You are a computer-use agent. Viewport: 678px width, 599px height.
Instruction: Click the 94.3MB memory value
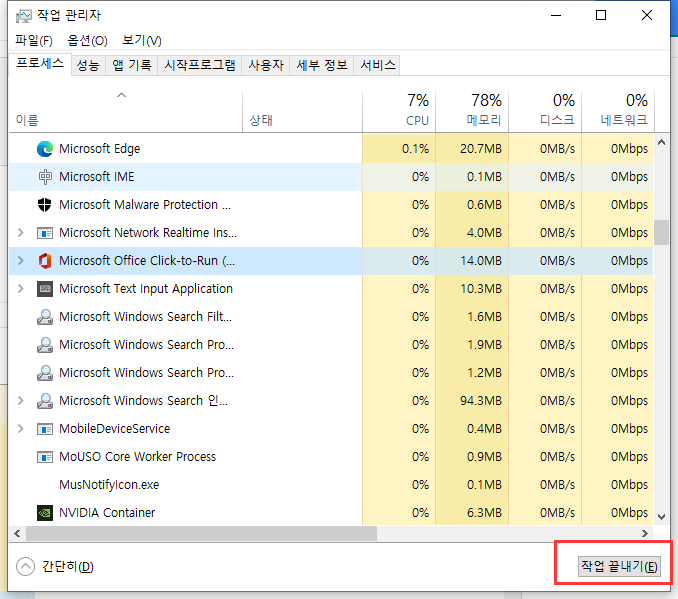click(x=481, y=401)
